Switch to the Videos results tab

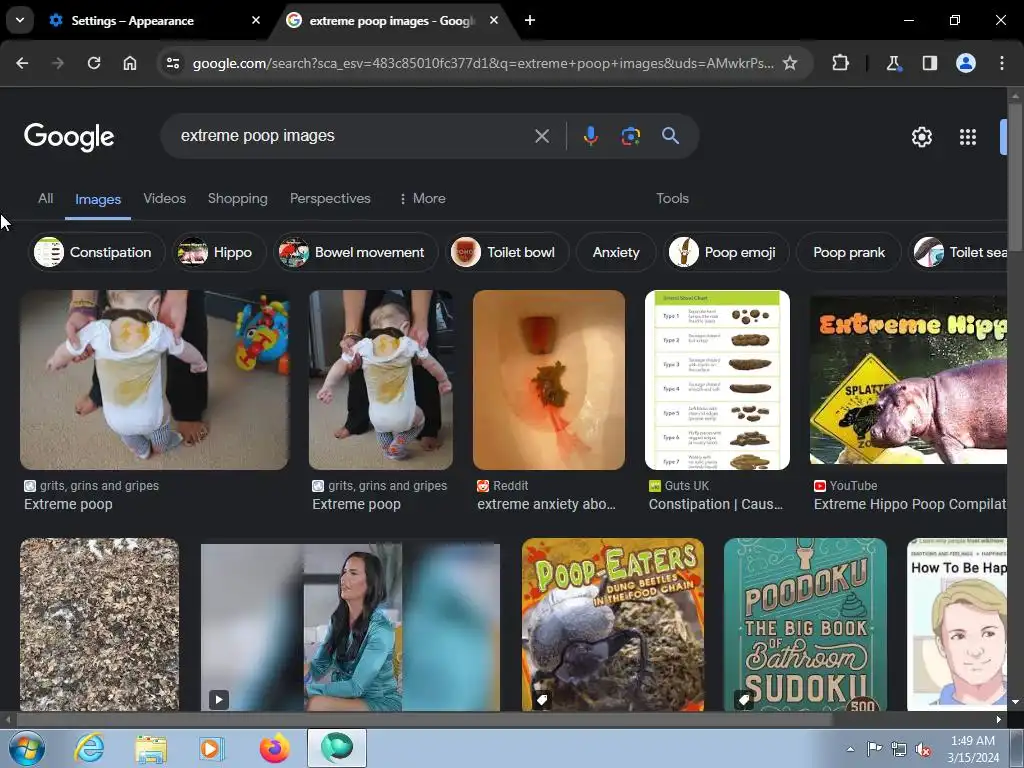click(165, 199)
